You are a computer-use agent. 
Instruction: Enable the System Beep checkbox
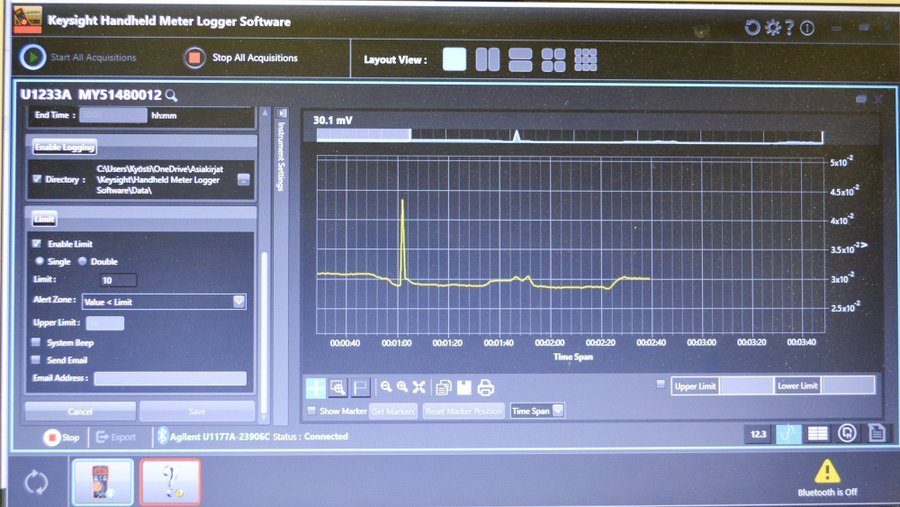(37, 342)
